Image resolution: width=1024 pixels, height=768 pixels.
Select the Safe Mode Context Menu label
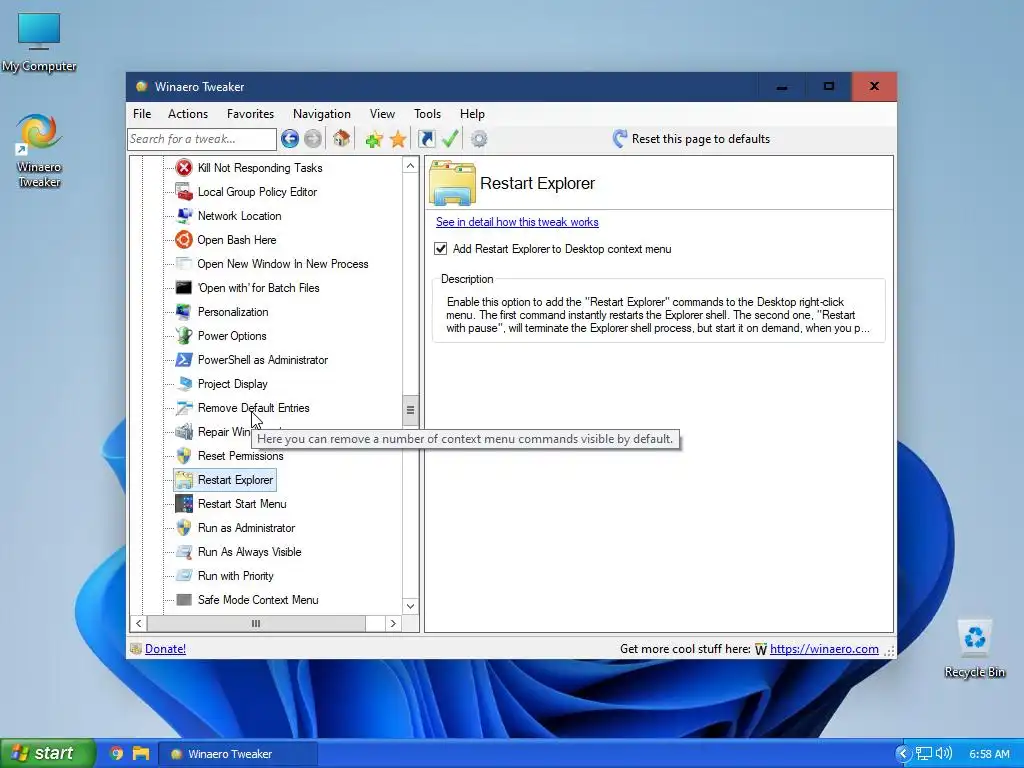click(x=258, y=600)
